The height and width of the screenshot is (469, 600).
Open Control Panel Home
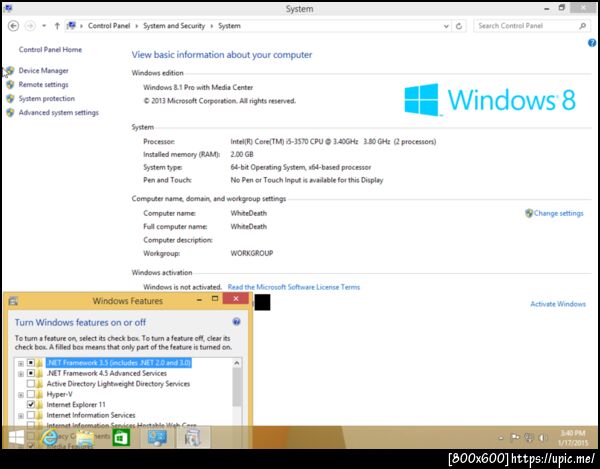tap(50, 50)
